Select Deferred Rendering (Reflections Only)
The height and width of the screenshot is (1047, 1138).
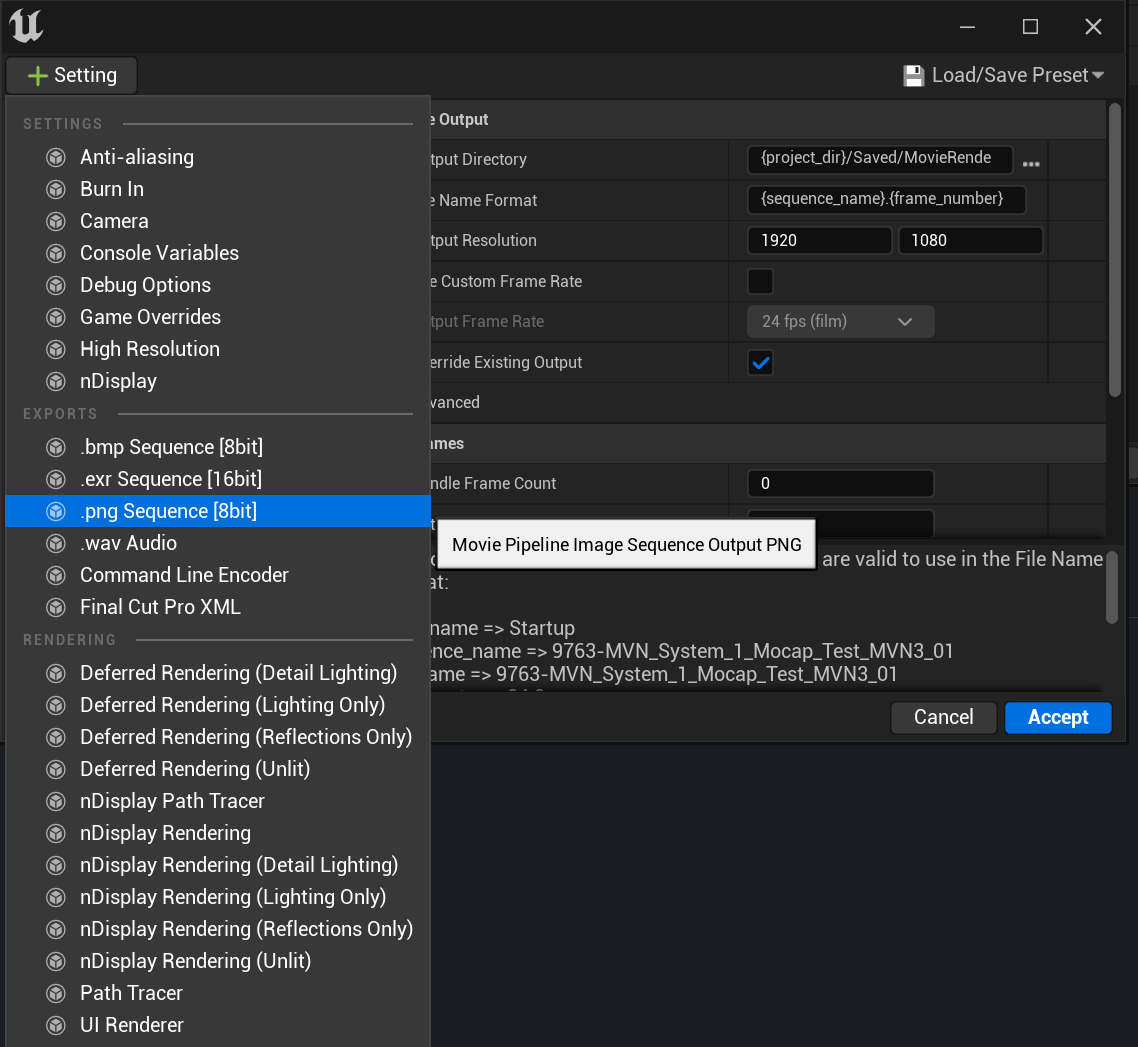point(218,737)
